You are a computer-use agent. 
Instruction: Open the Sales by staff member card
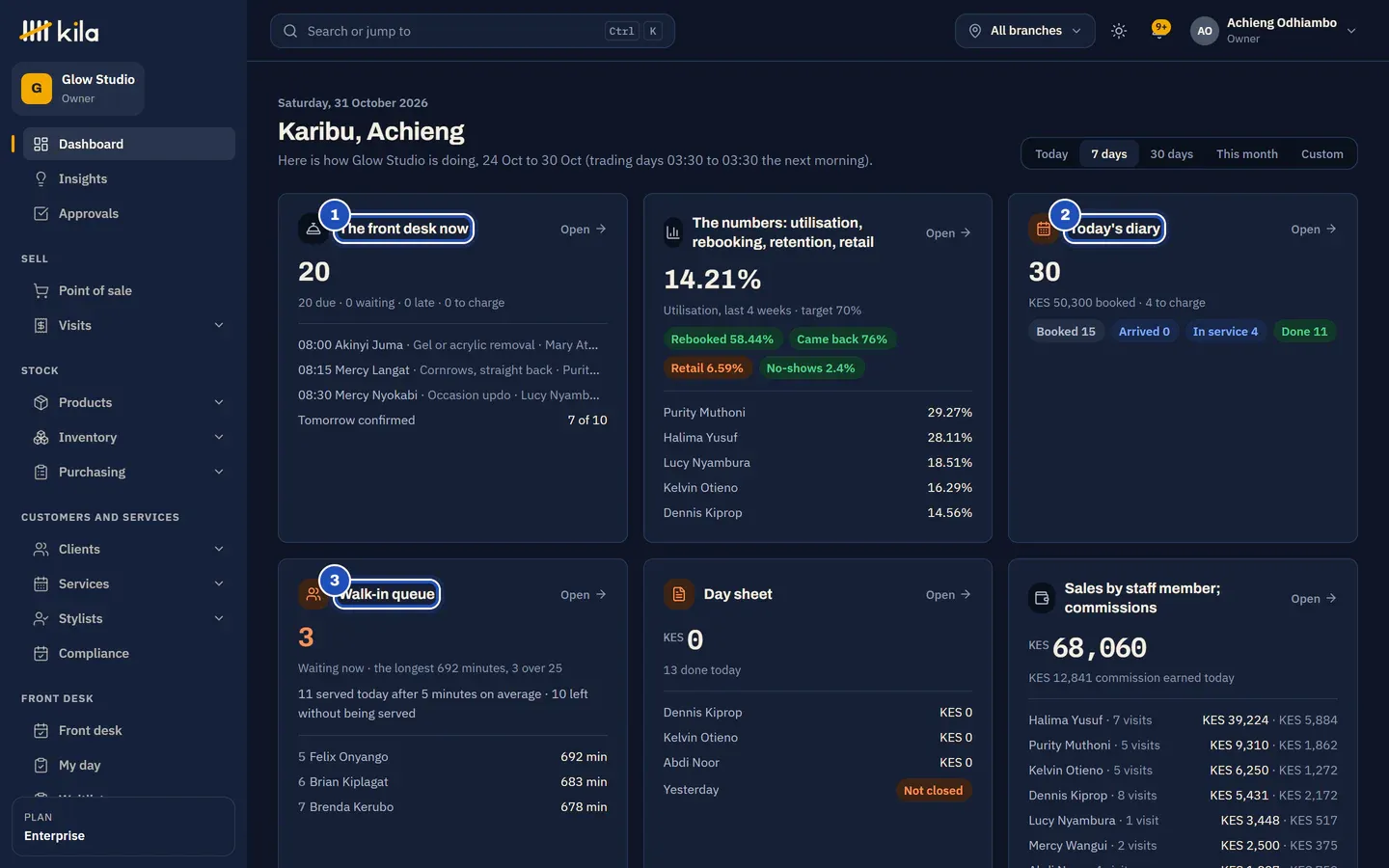pos(1314,598)
